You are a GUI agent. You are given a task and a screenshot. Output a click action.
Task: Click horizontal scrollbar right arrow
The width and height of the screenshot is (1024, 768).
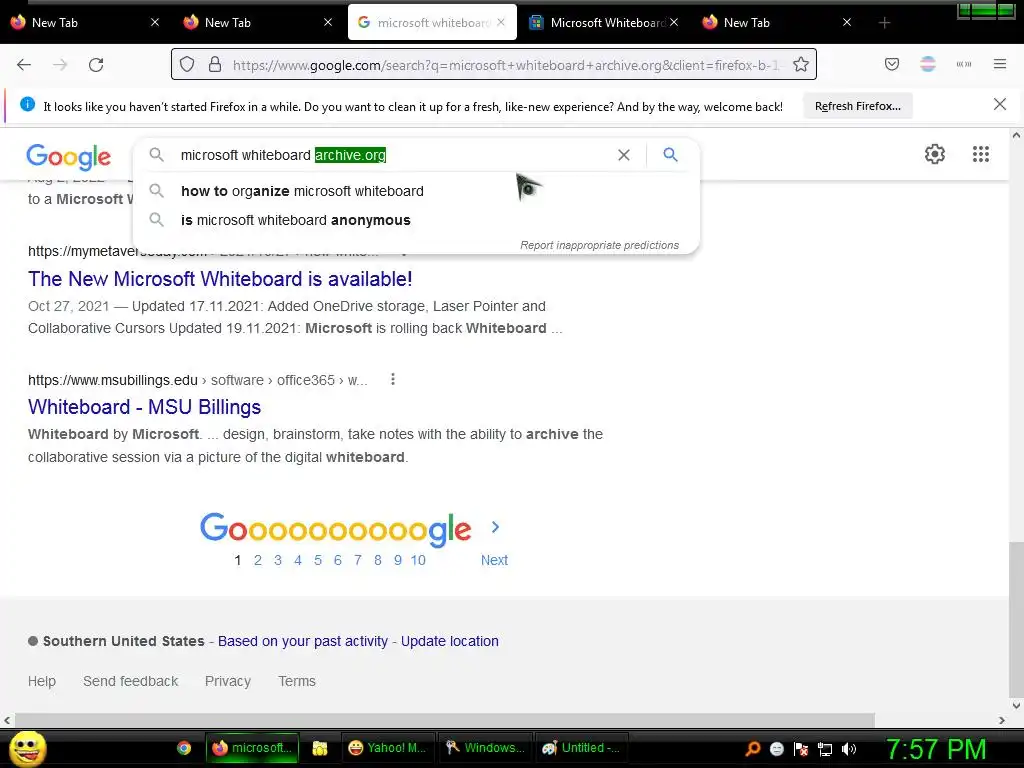[1002, 720]
